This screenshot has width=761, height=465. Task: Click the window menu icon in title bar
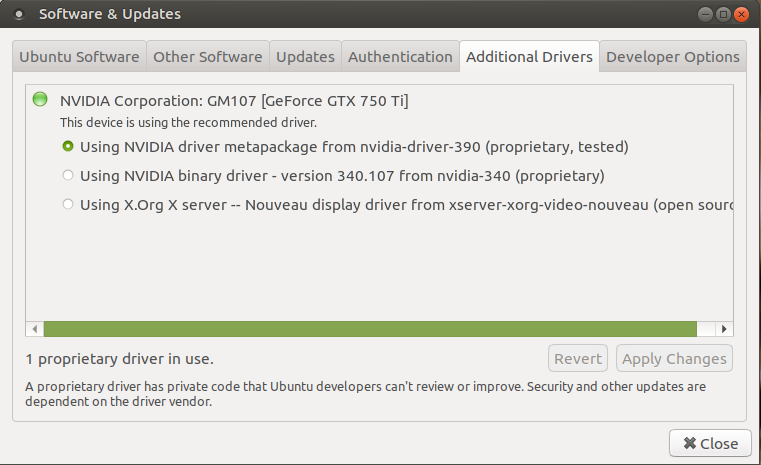19,14
